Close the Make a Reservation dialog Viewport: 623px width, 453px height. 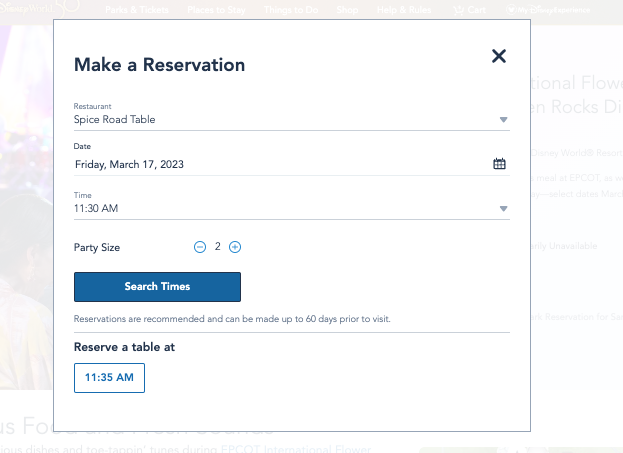click(499, 57)
